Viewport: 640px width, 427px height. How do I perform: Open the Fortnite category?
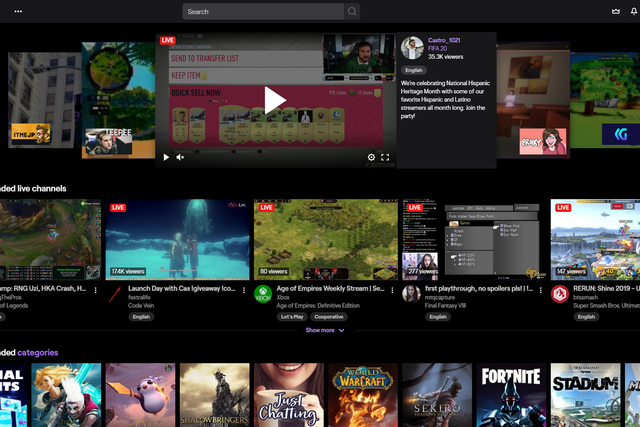click(511, 395)
